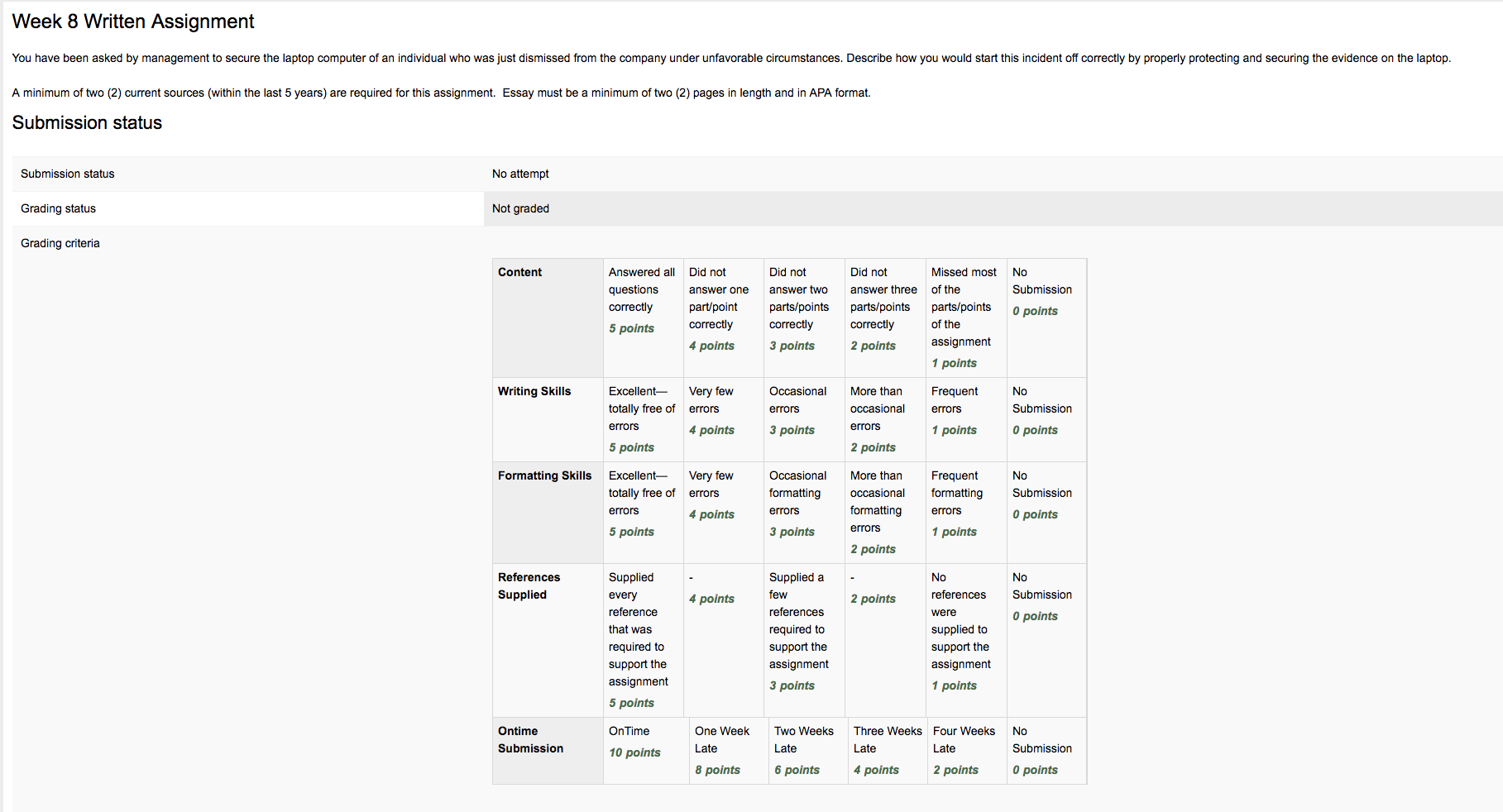Screen dimensions: 1503x812
Task: Select the No attempt status cell
Action: (x=993, y=174)
